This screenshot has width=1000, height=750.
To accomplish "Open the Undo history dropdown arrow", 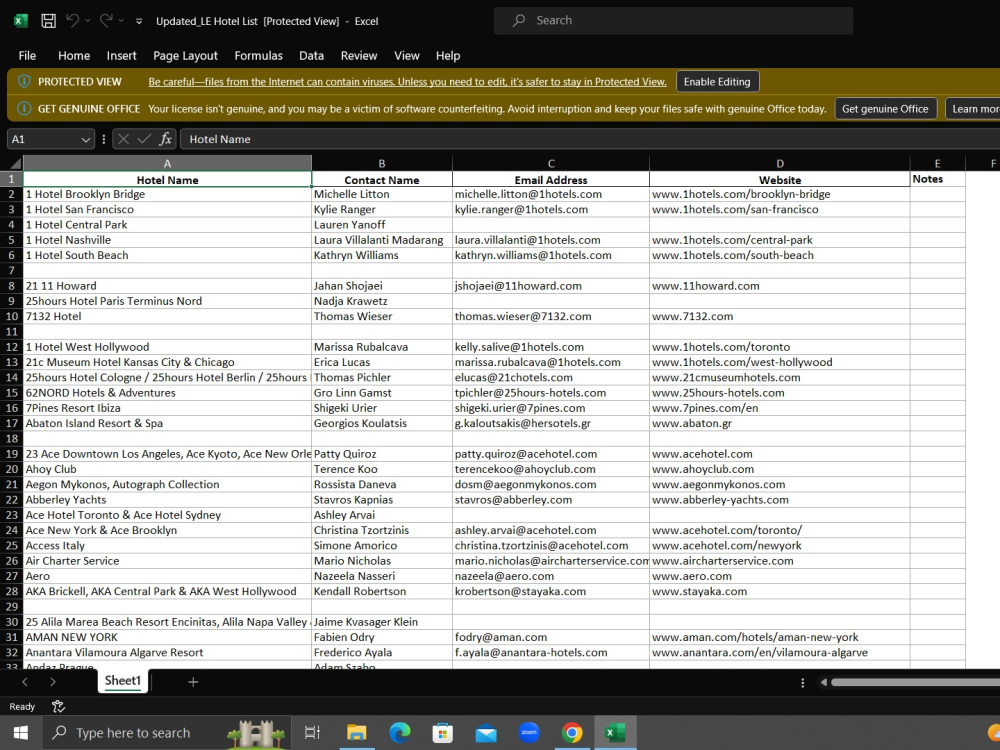I will click(88, 21).
